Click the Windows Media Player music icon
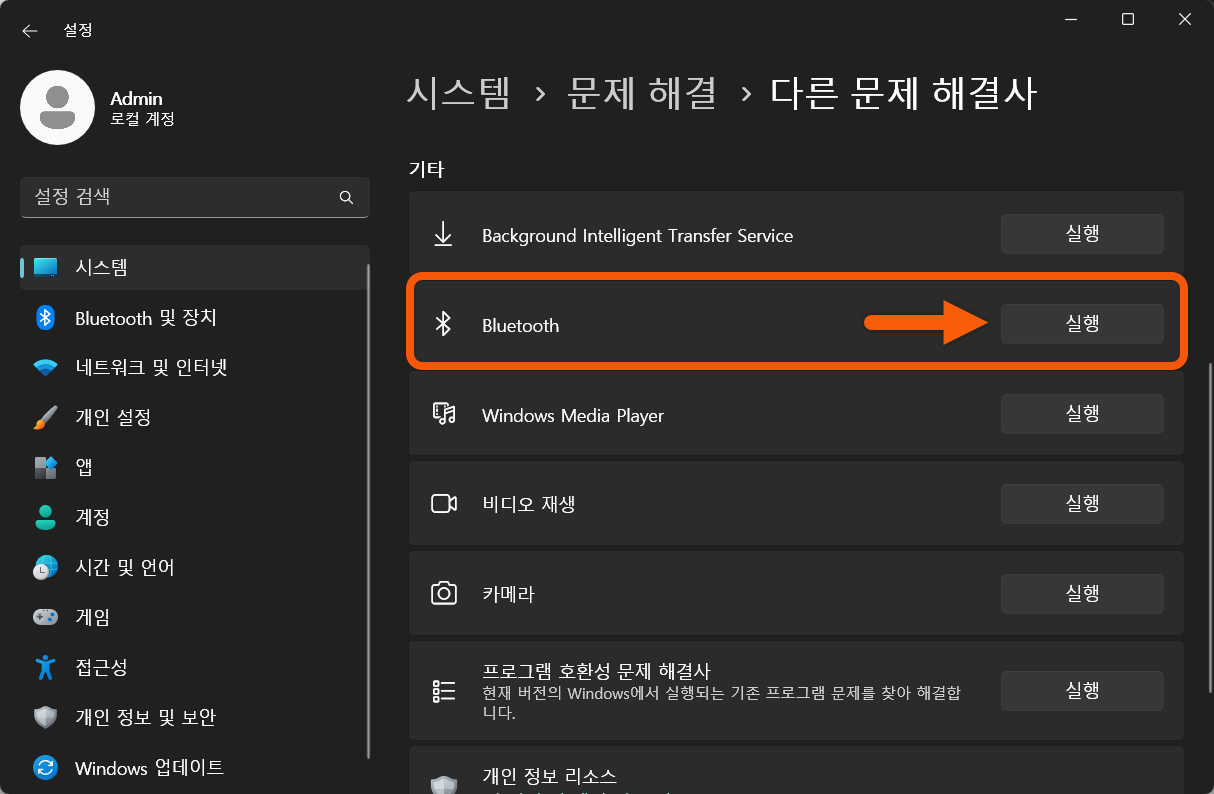Image resolution: width=1214 pixels, height=794 pixels. coord(443,414)
